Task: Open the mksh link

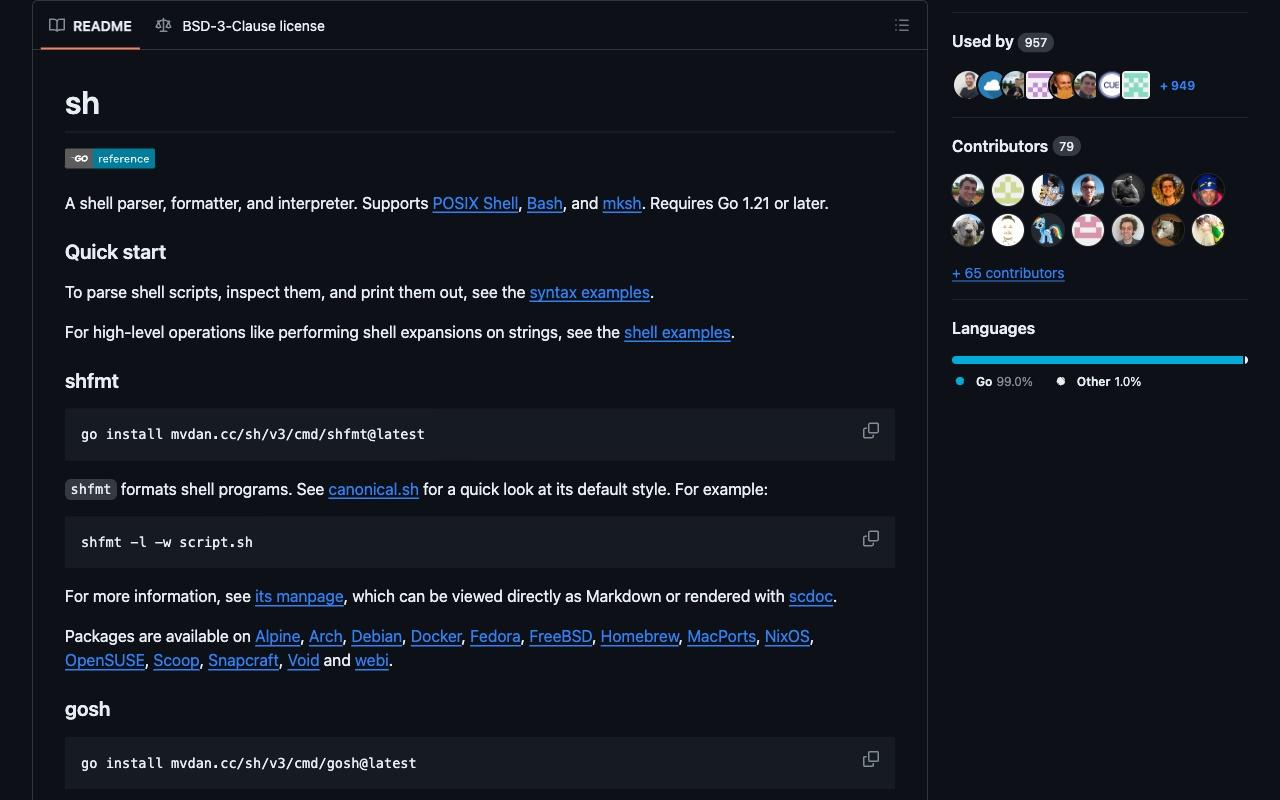Action: coord(621,203)
